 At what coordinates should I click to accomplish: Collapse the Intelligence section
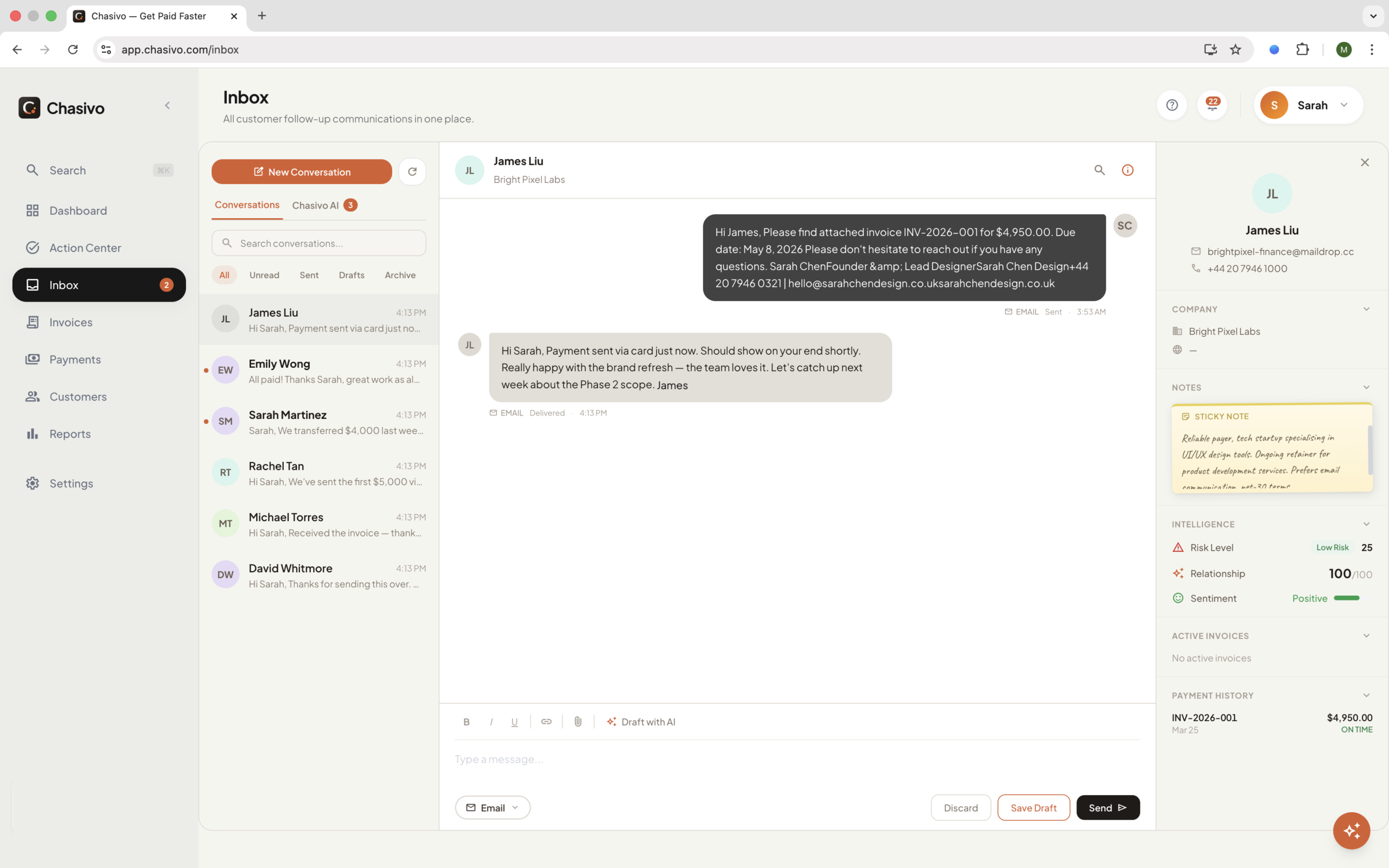1366,524
